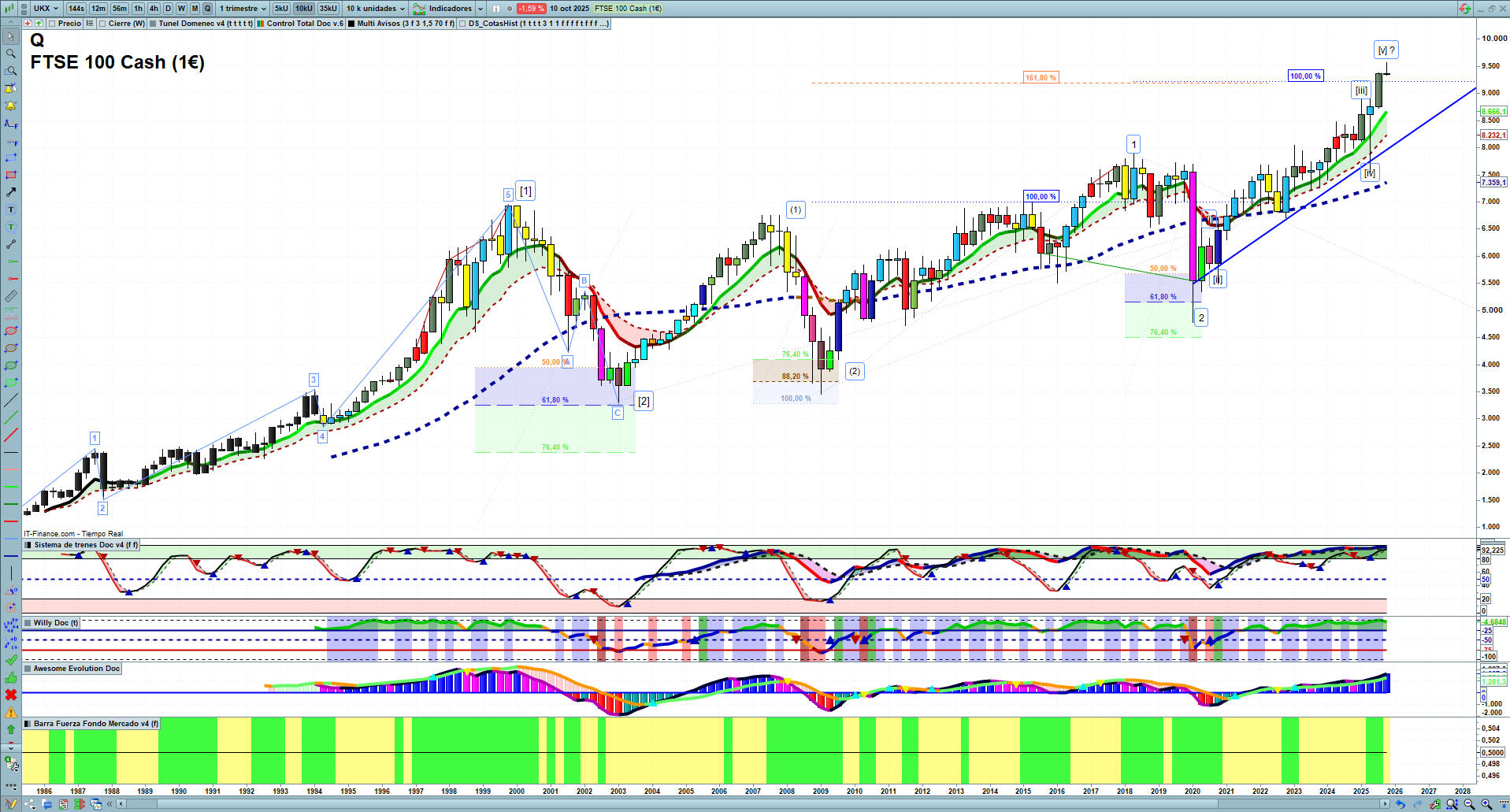Pick the magnifying glass zoom tool
The height and width of the screenshot is (812, 1510).
(x=11, y=54)
